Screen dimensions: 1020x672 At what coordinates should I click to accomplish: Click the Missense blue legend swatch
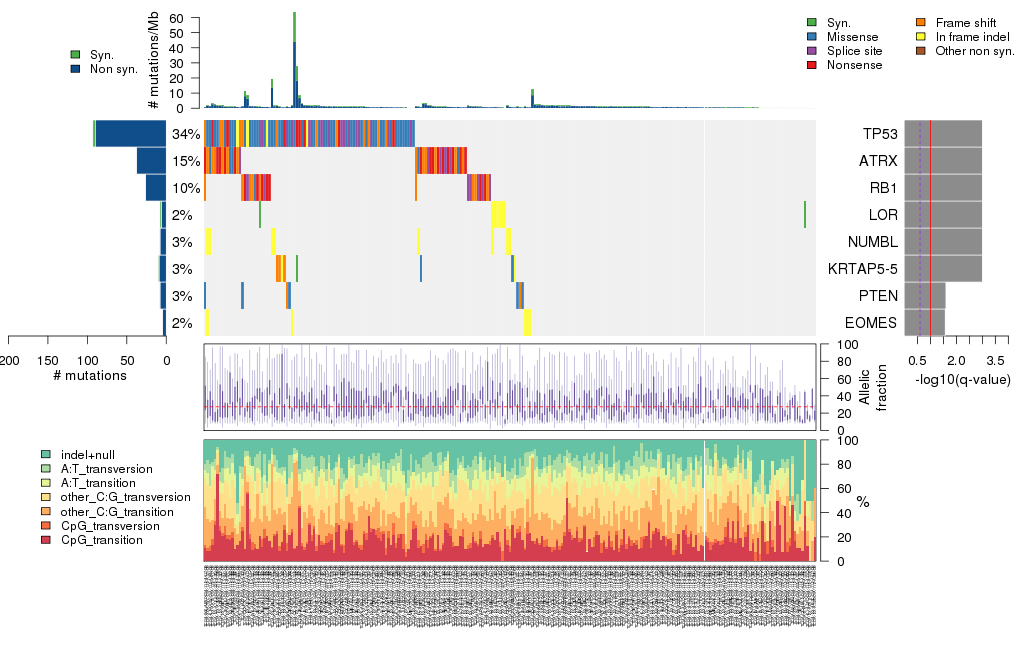point(811,37)
